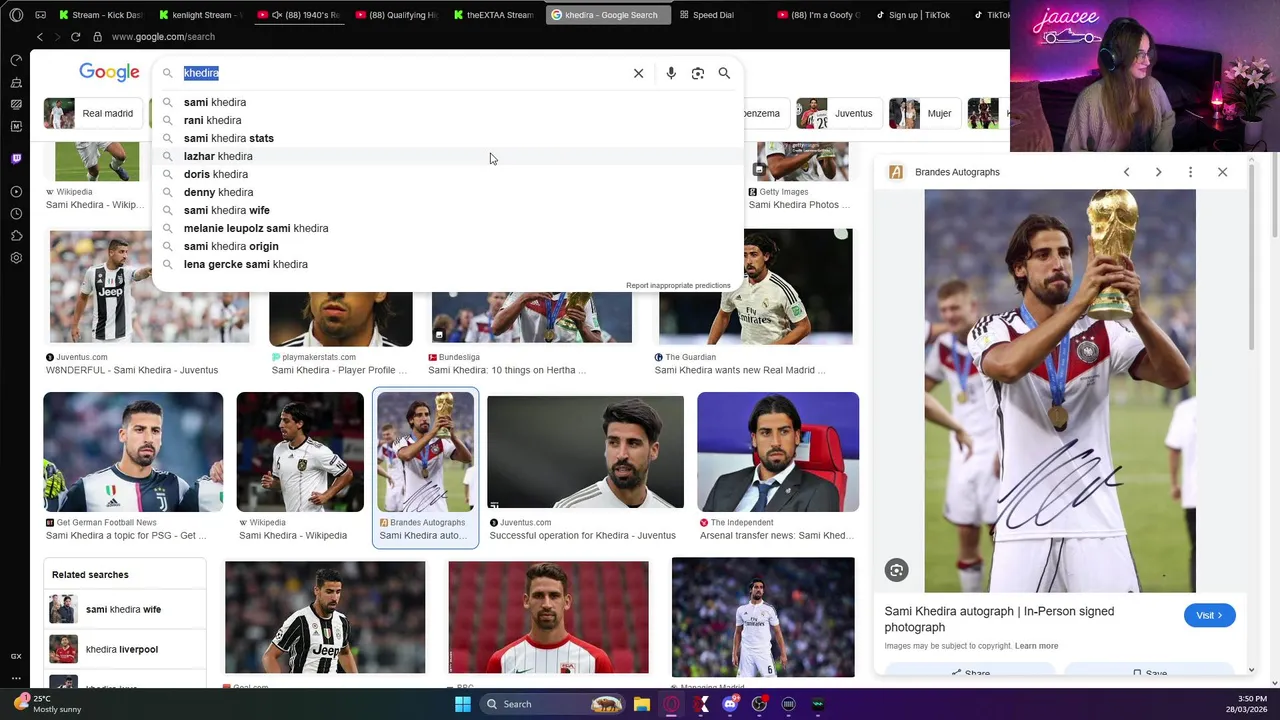Show previous image in preview panel
The image size is (1280, 720).
click(1126, 172)
